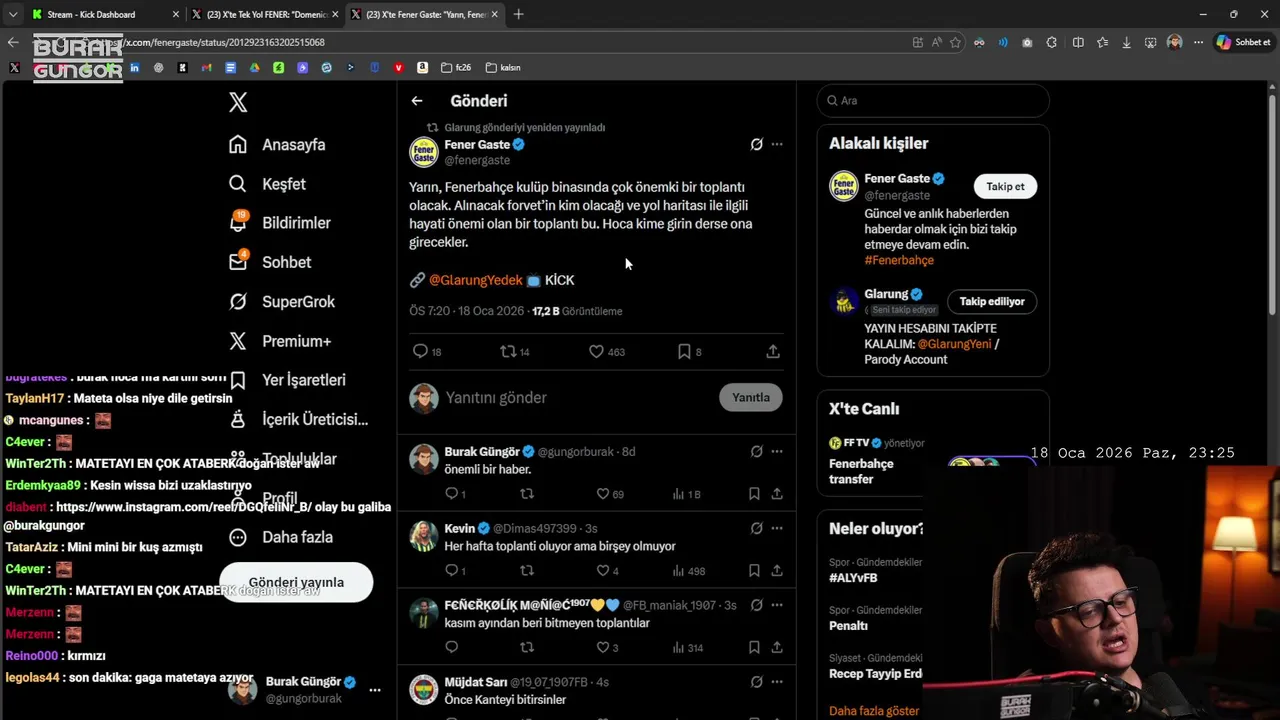Go back with the Gönderi arrow
This screenshot has width=1280, height=720.
point(417,101)
